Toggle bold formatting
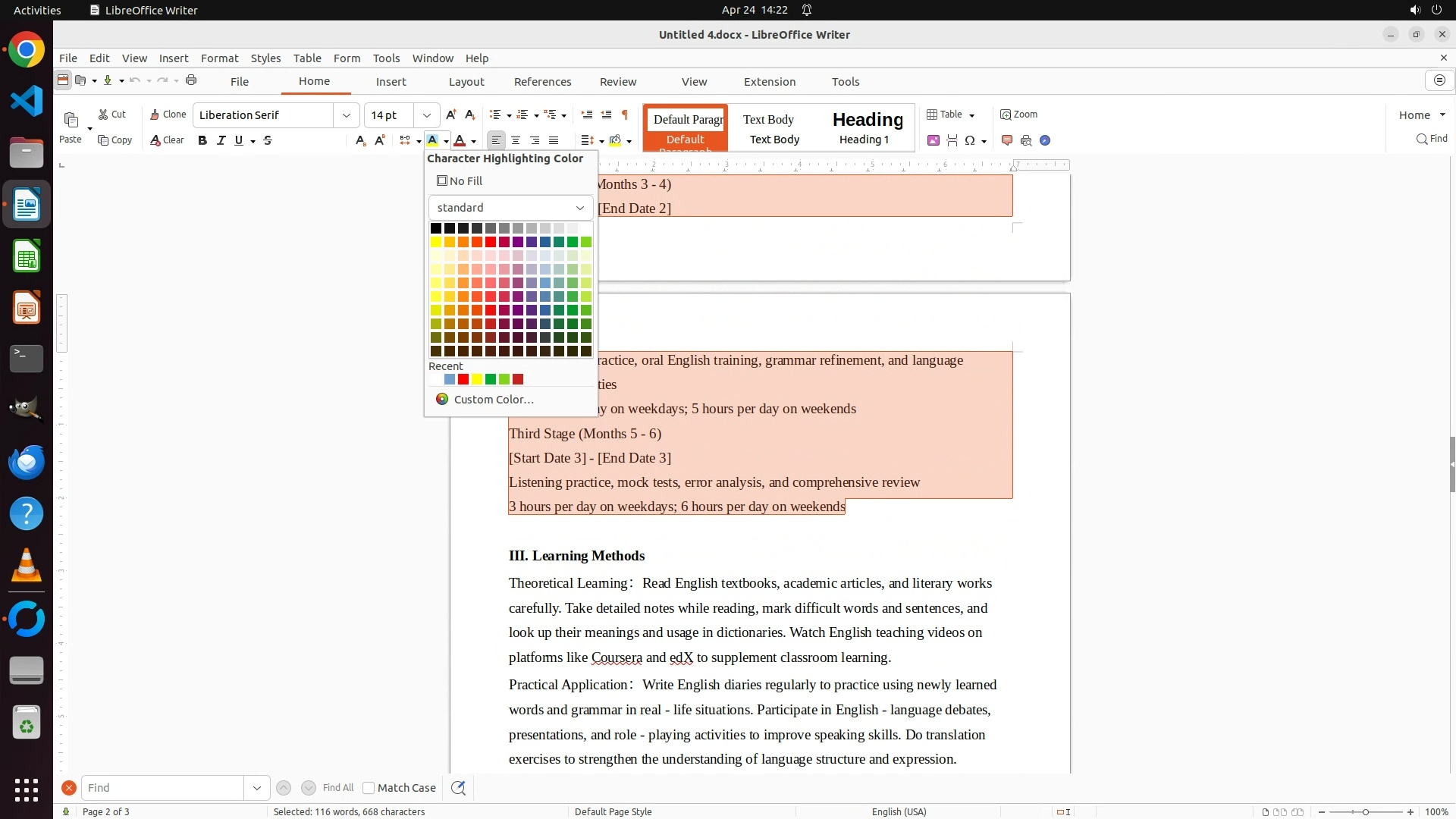 point(202,140)
